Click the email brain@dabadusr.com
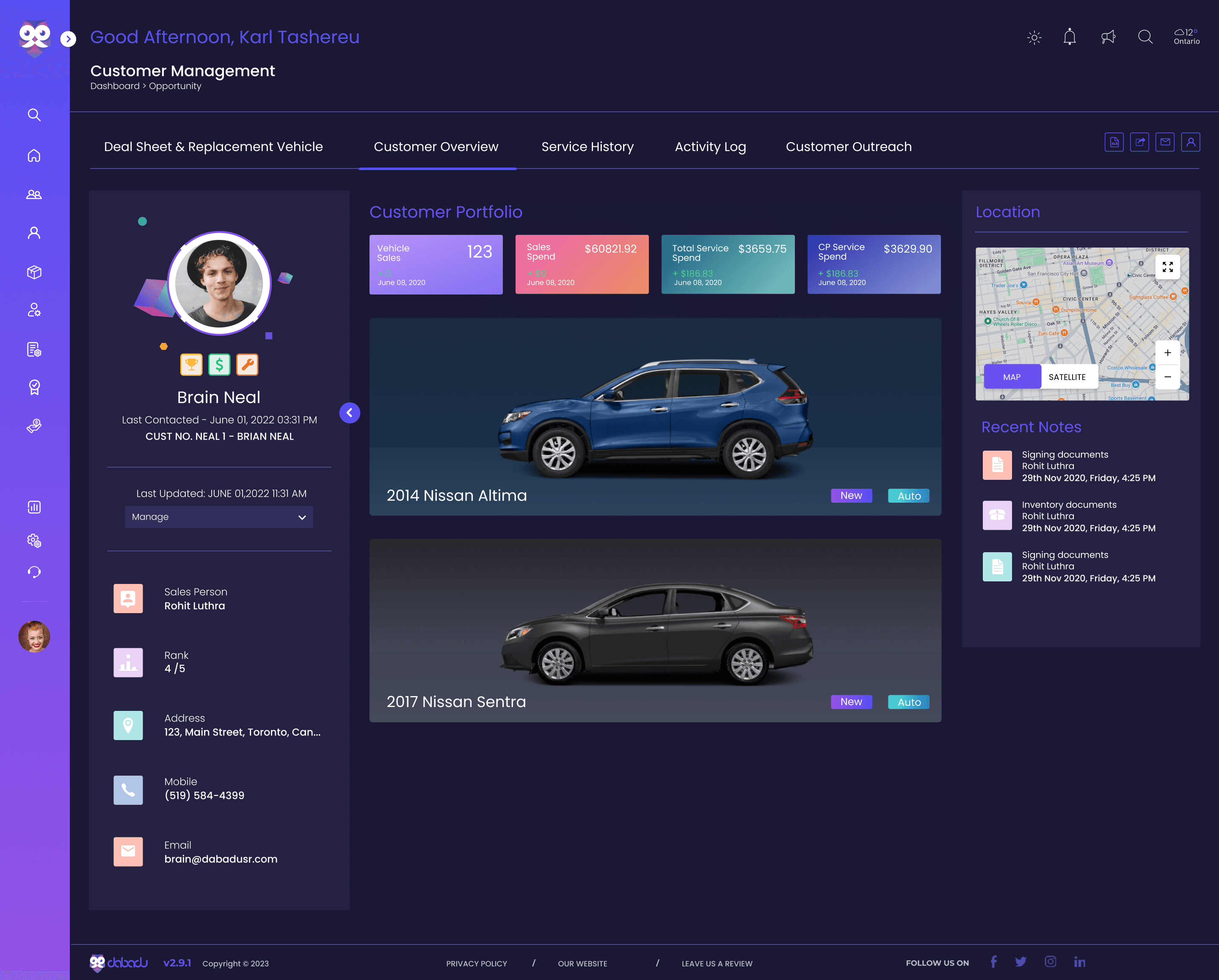 click(221, 859)
